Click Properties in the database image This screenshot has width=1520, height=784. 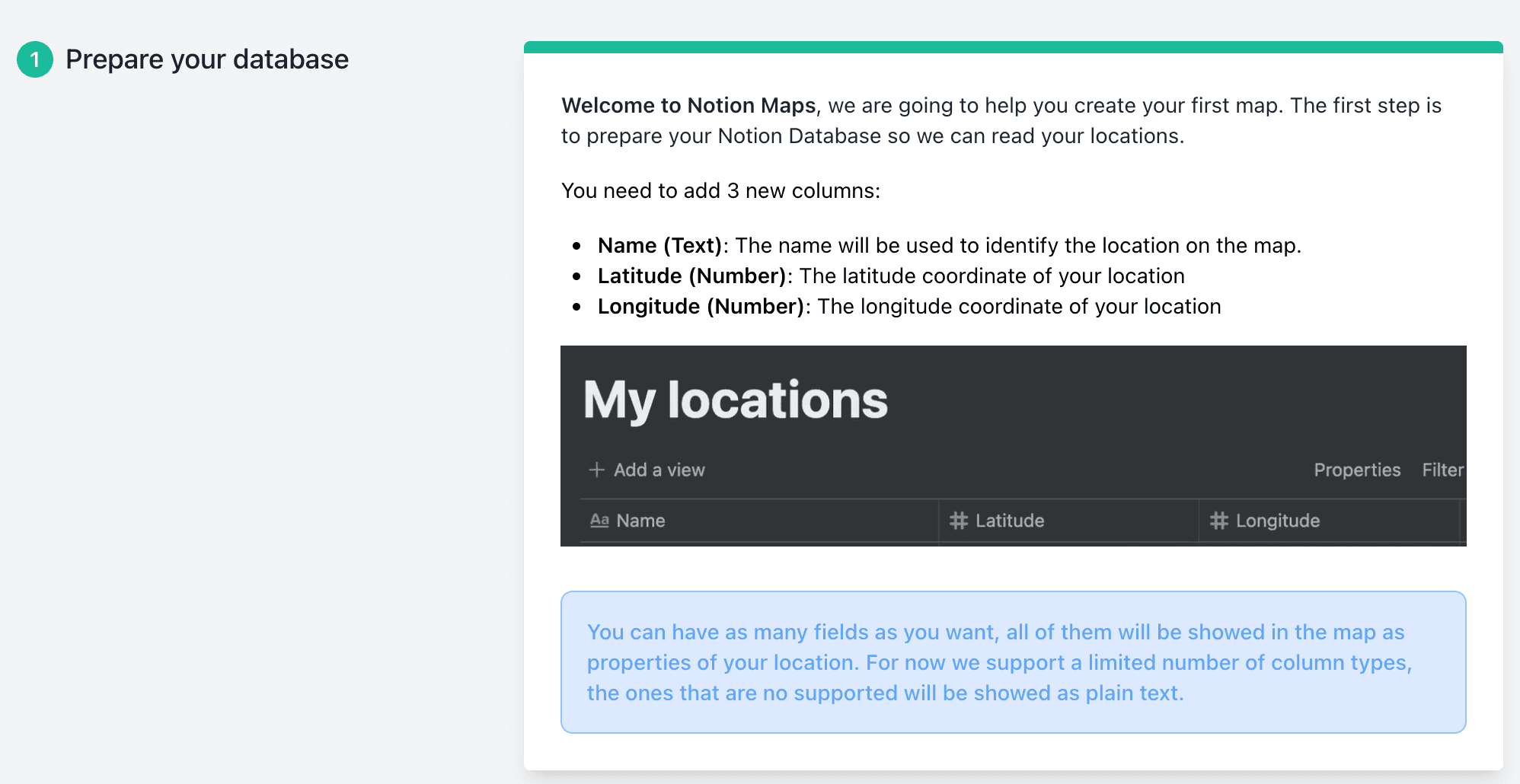(1357, 470)
